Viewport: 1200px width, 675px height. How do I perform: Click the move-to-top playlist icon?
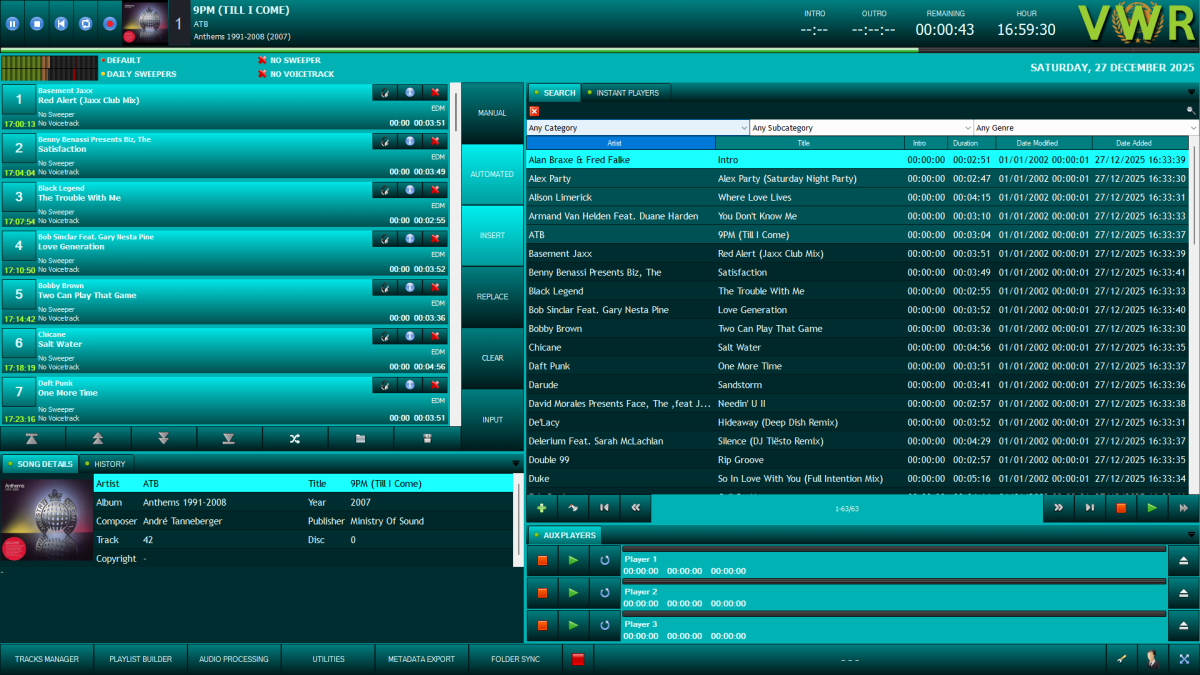[x=32, y=439]
